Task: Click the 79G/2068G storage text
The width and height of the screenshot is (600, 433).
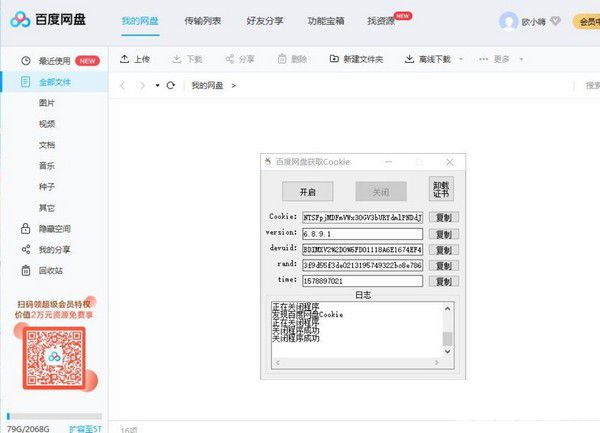Action: click(28, 429)
